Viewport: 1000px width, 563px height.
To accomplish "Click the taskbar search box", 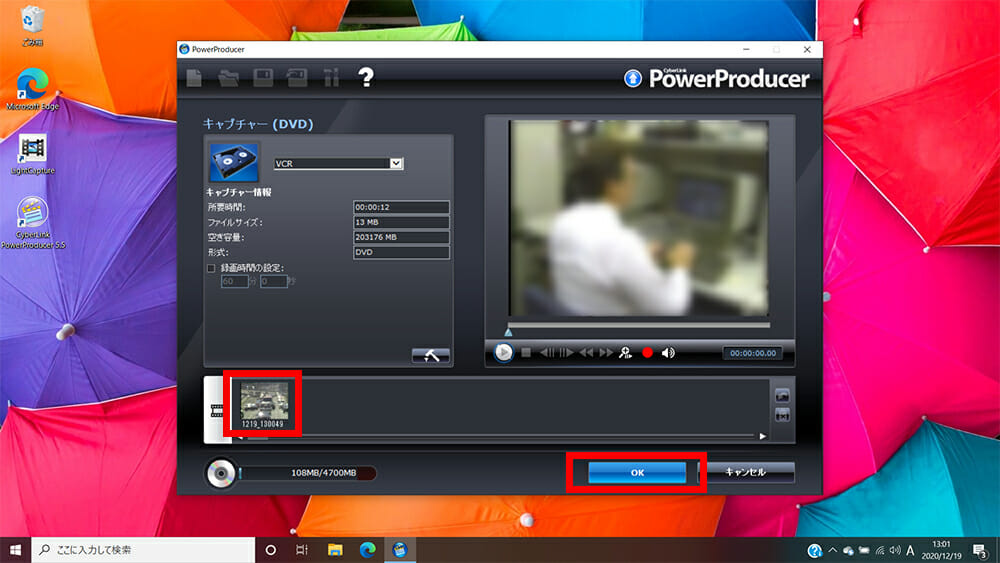I will click(143, 550).
